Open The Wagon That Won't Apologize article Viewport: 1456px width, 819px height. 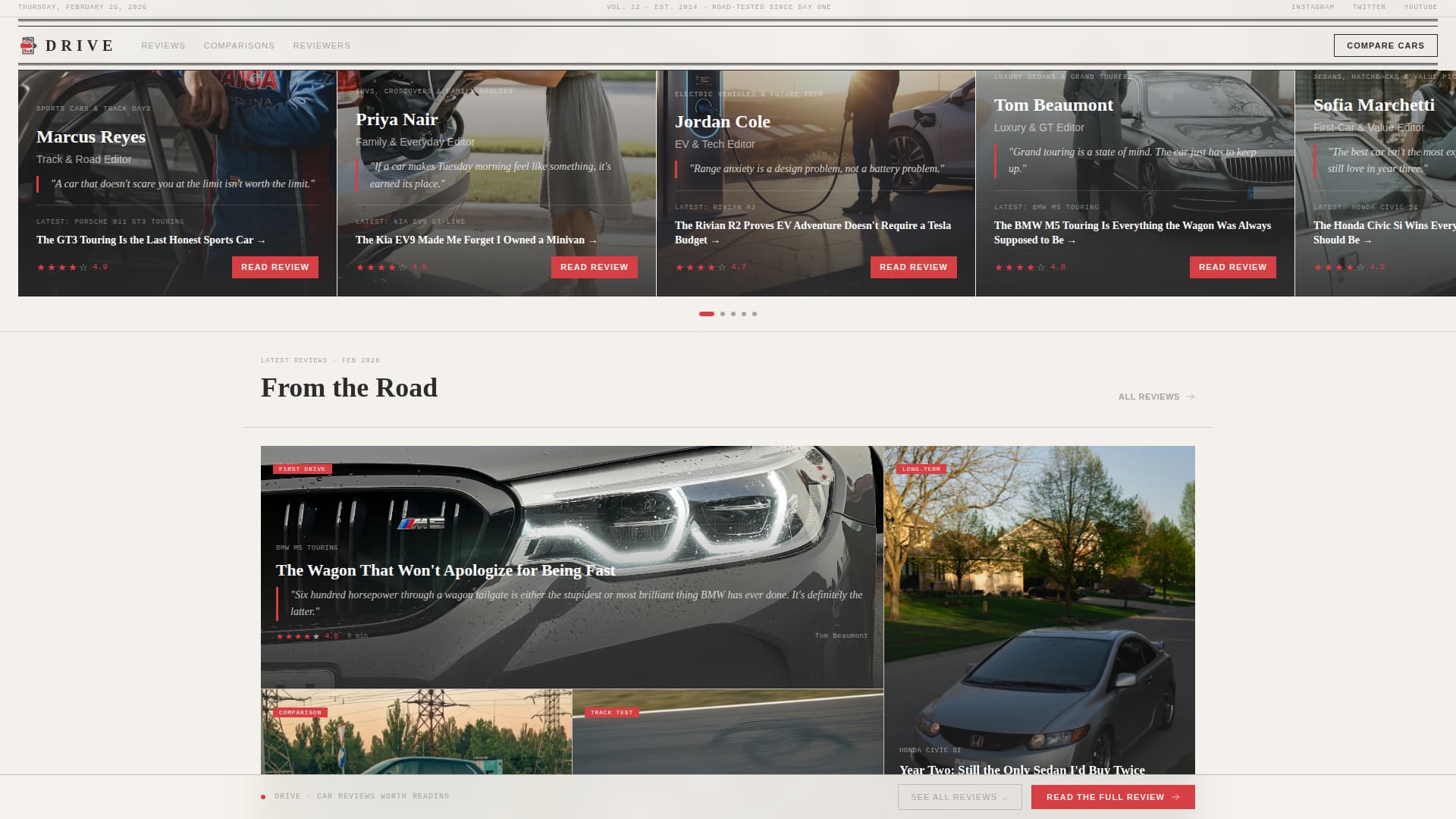tap(446, 570)
